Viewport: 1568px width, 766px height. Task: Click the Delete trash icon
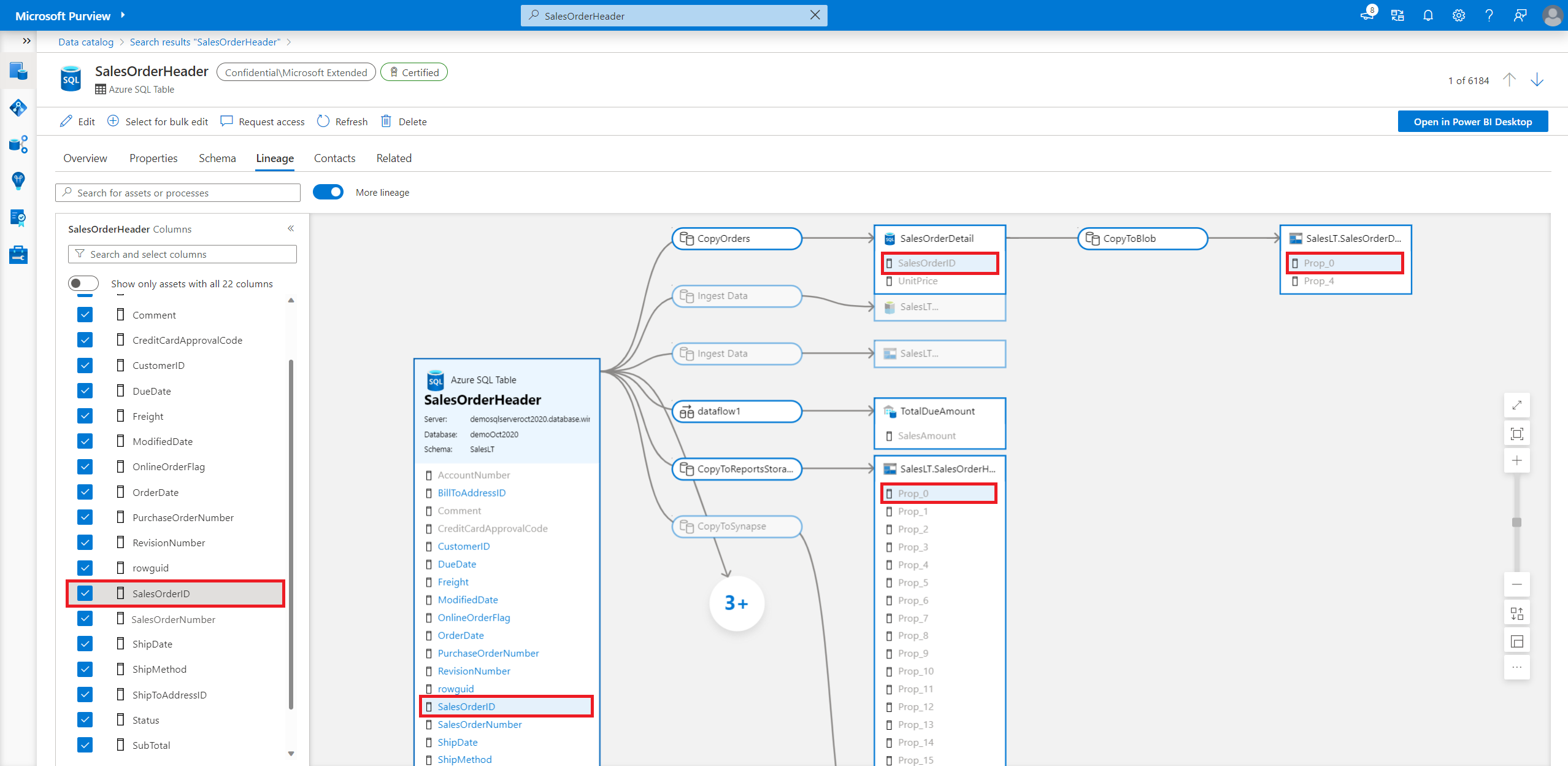(386, 121)
